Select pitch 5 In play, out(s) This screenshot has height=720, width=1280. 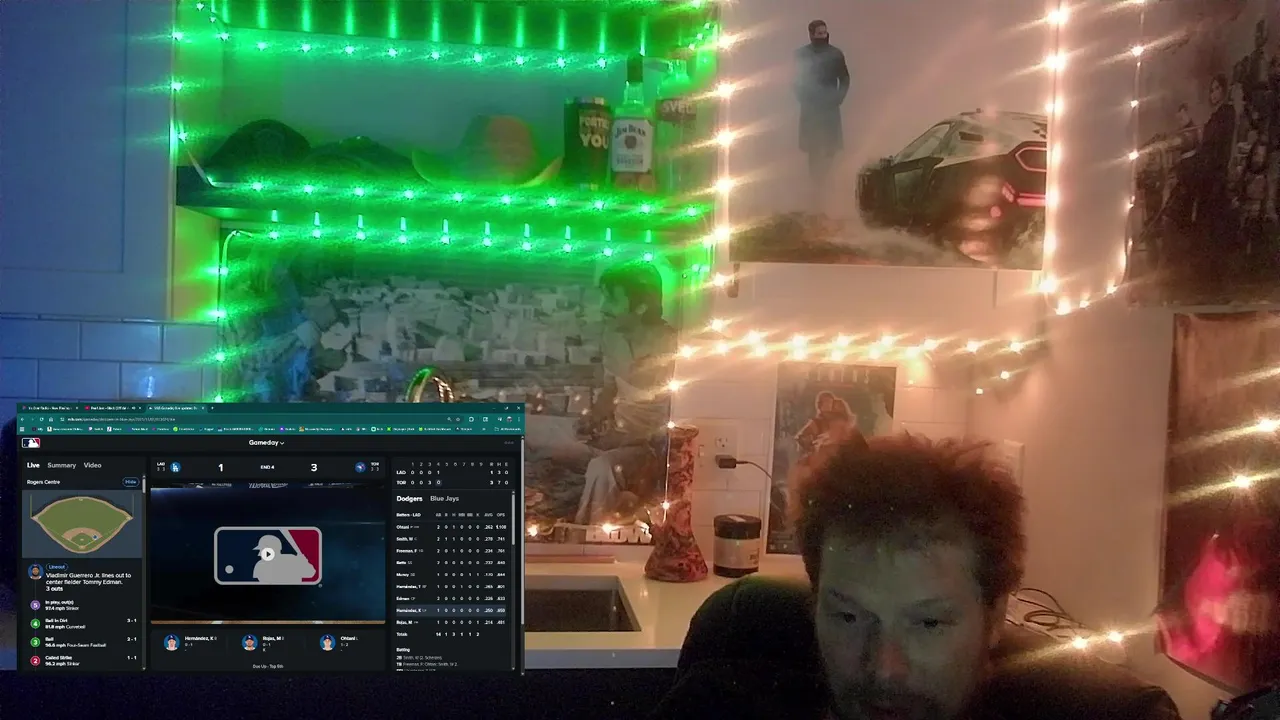point(84,605)
